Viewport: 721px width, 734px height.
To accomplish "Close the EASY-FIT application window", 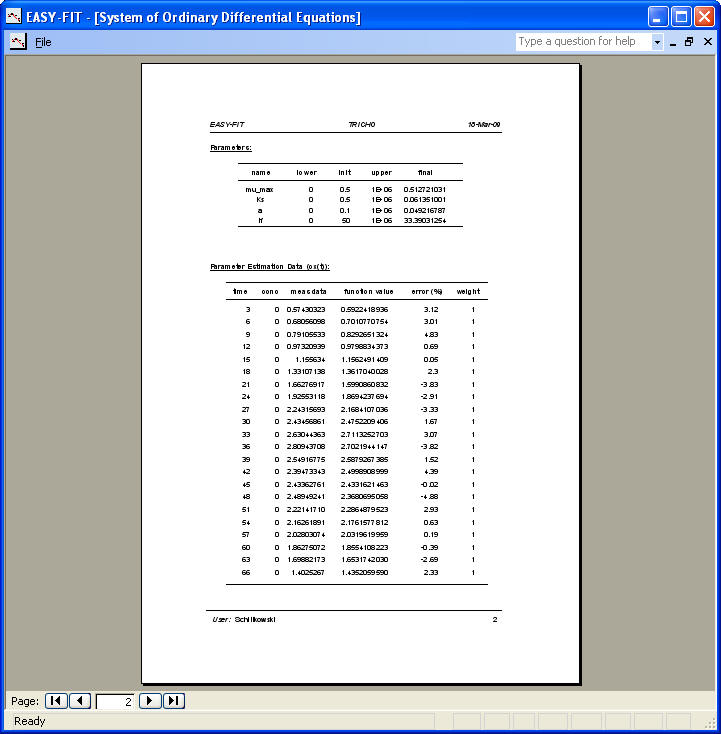I will [x=704, y=17].
